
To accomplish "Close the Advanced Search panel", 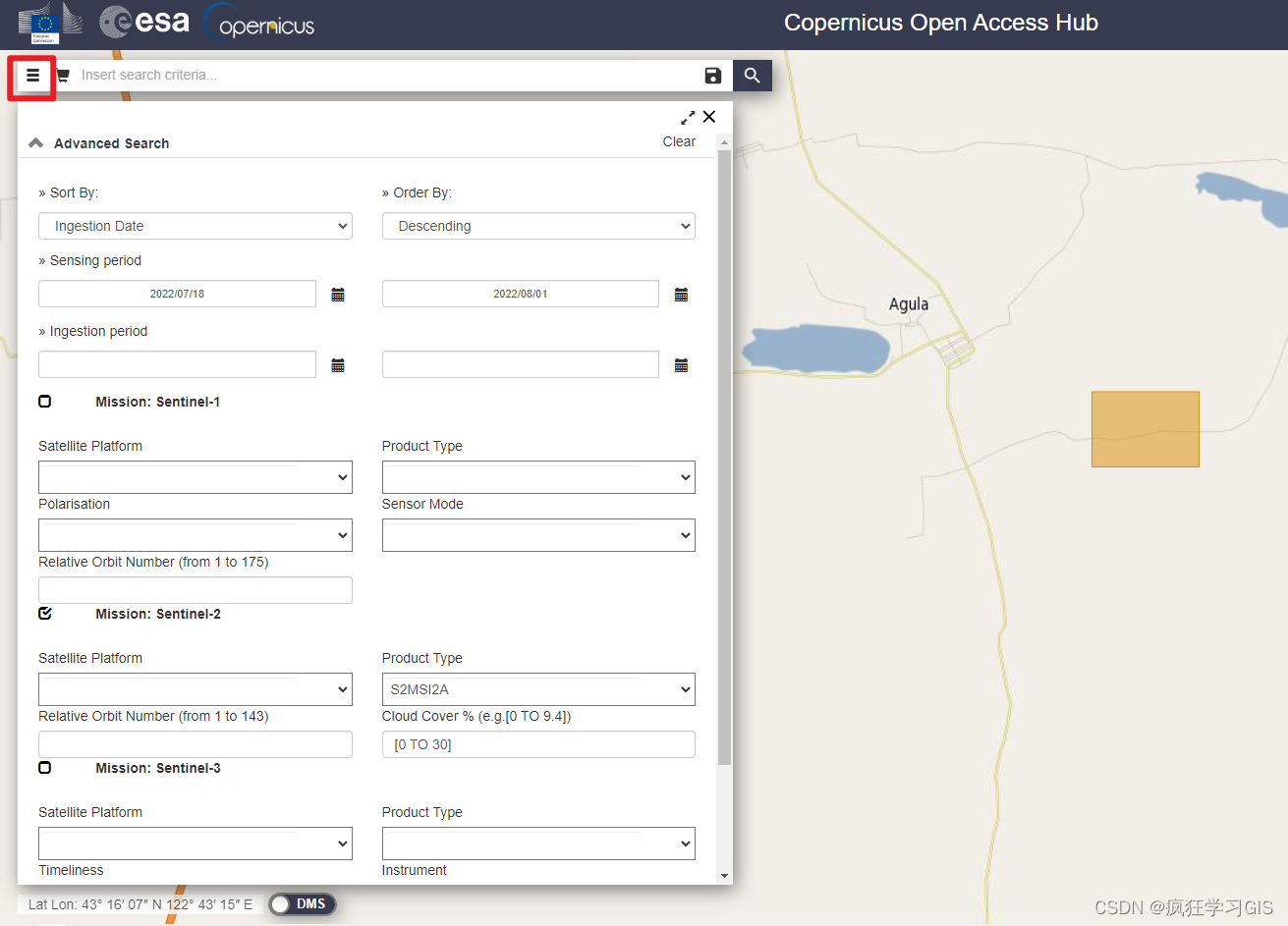I will [709, 117].
